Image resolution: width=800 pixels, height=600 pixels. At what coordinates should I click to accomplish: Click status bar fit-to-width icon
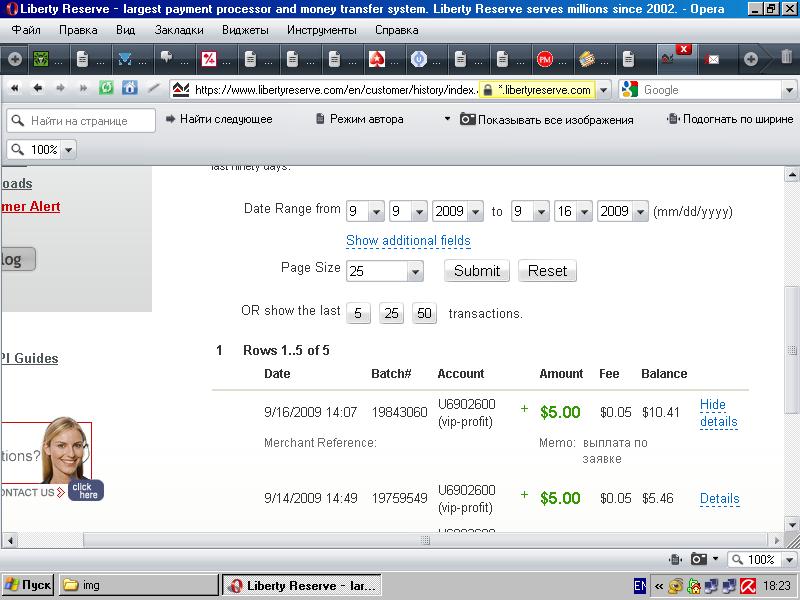point(676,559)
